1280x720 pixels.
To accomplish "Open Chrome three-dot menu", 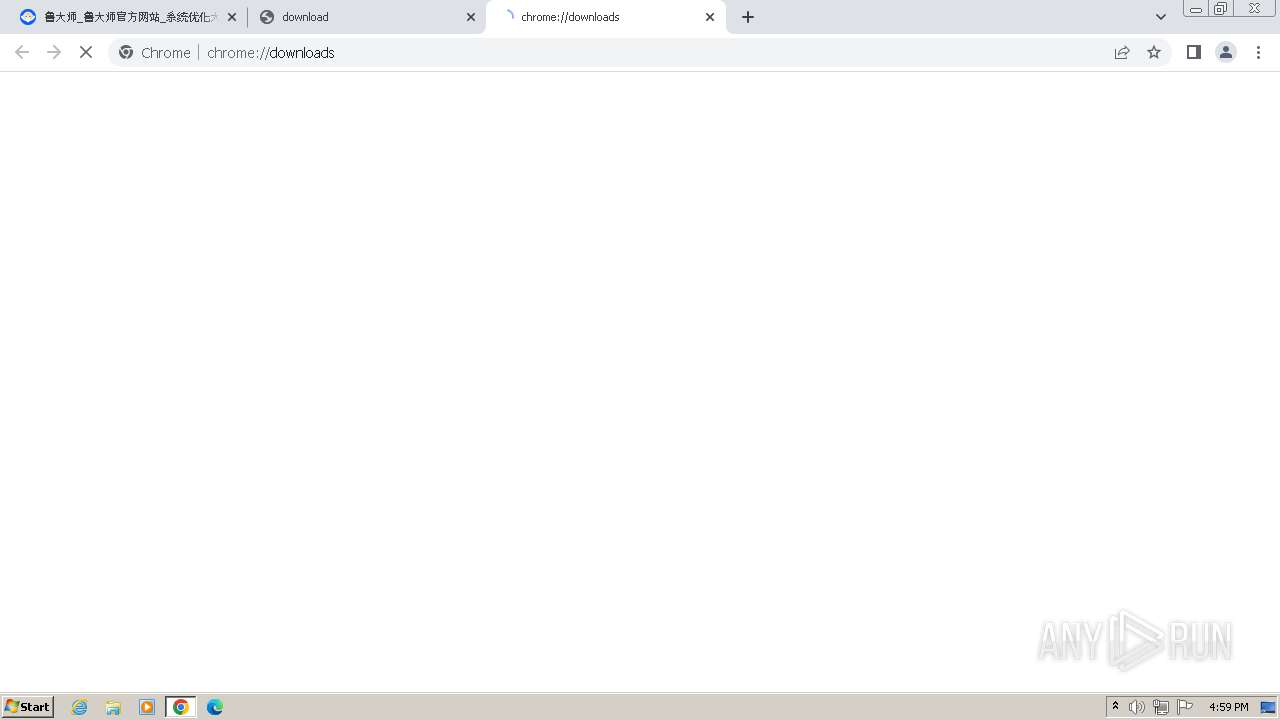I will tap(1258, 52).
